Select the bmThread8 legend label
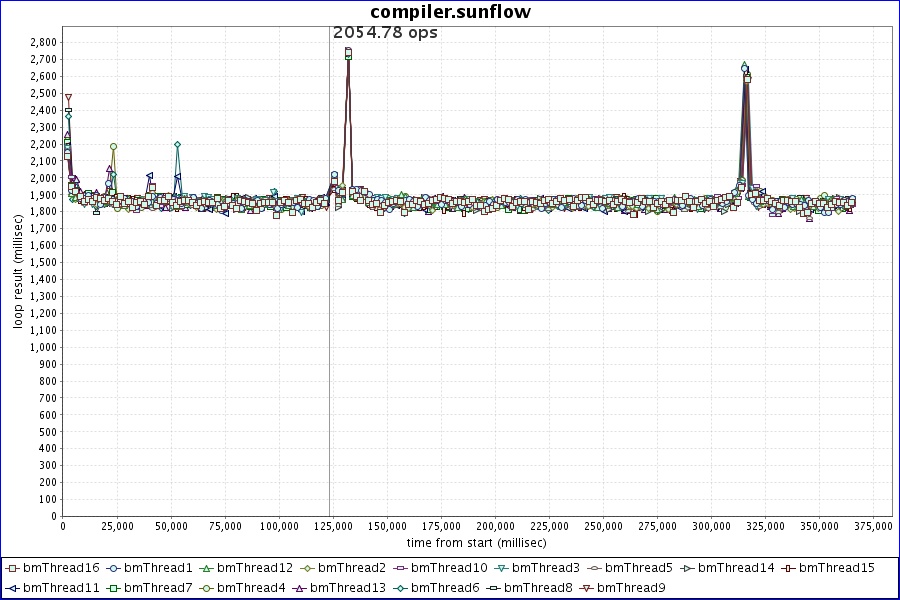Screen dimensions: 900x600 pyautogui.click(x=538, y=587)
